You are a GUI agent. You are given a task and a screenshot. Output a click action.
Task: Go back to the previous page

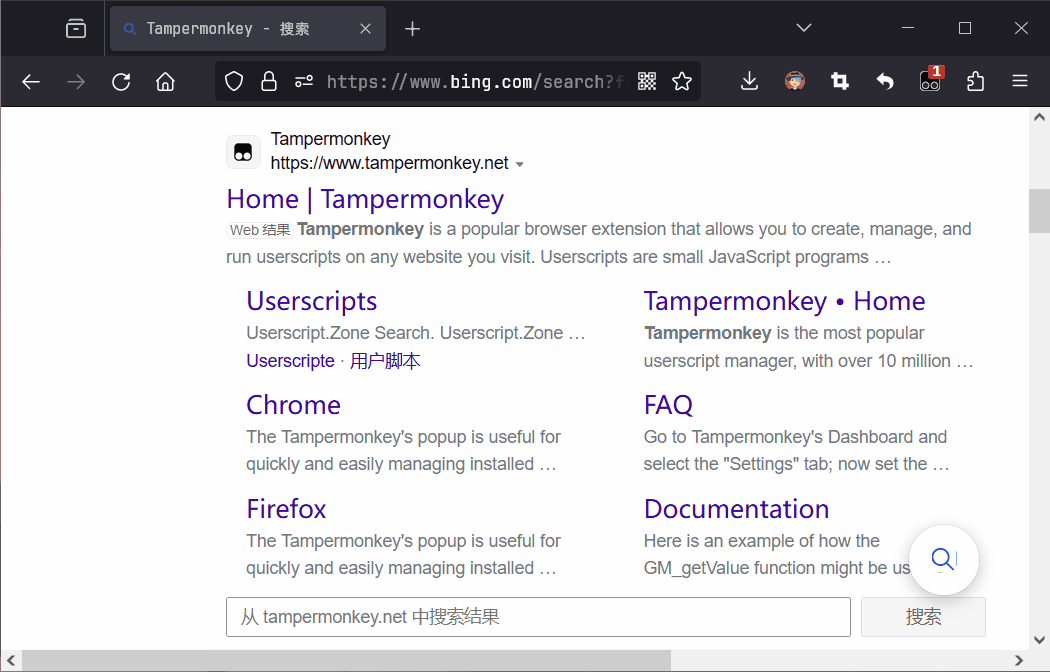[31, 82]
